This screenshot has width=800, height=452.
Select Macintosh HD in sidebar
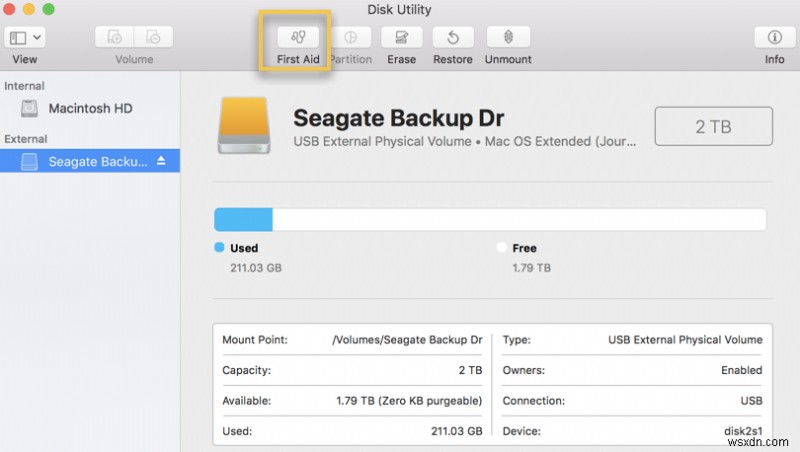pos(90,108)
